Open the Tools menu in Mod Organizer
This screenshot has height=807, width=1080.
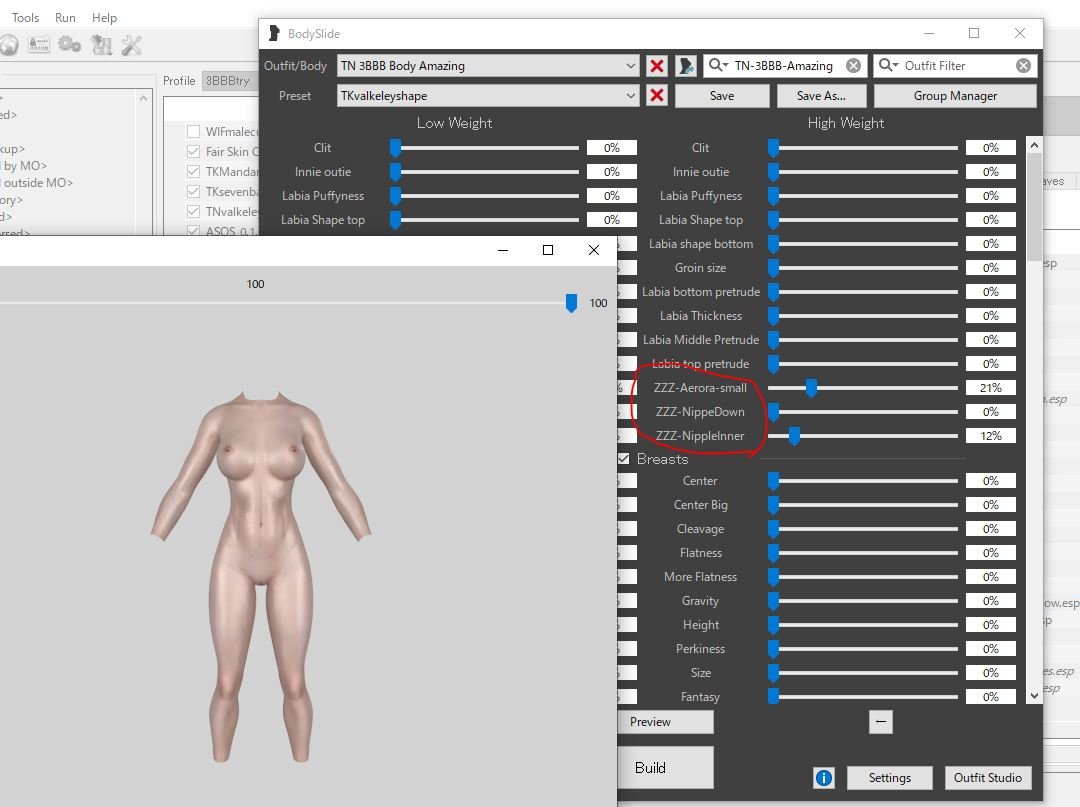coord(25,17)
